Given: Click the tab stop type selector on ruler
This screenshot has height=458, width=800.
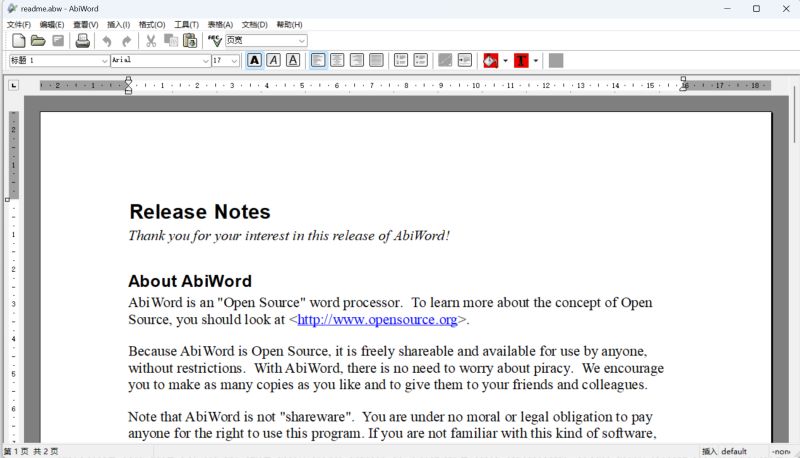Looking at the screenshot, I should (x=14, y=85).
